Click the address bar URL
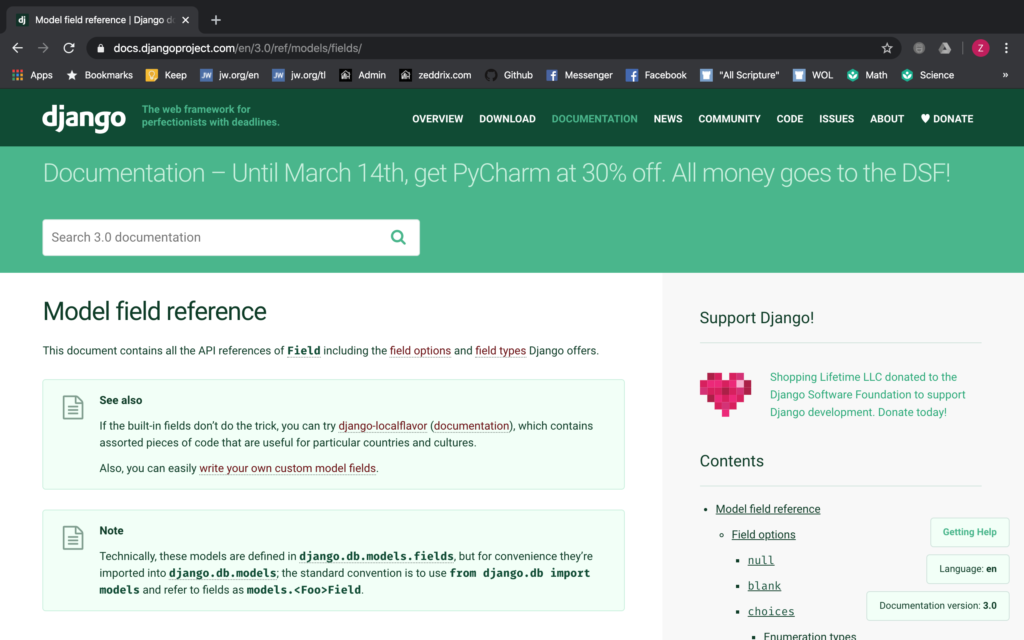 [238, 48]
